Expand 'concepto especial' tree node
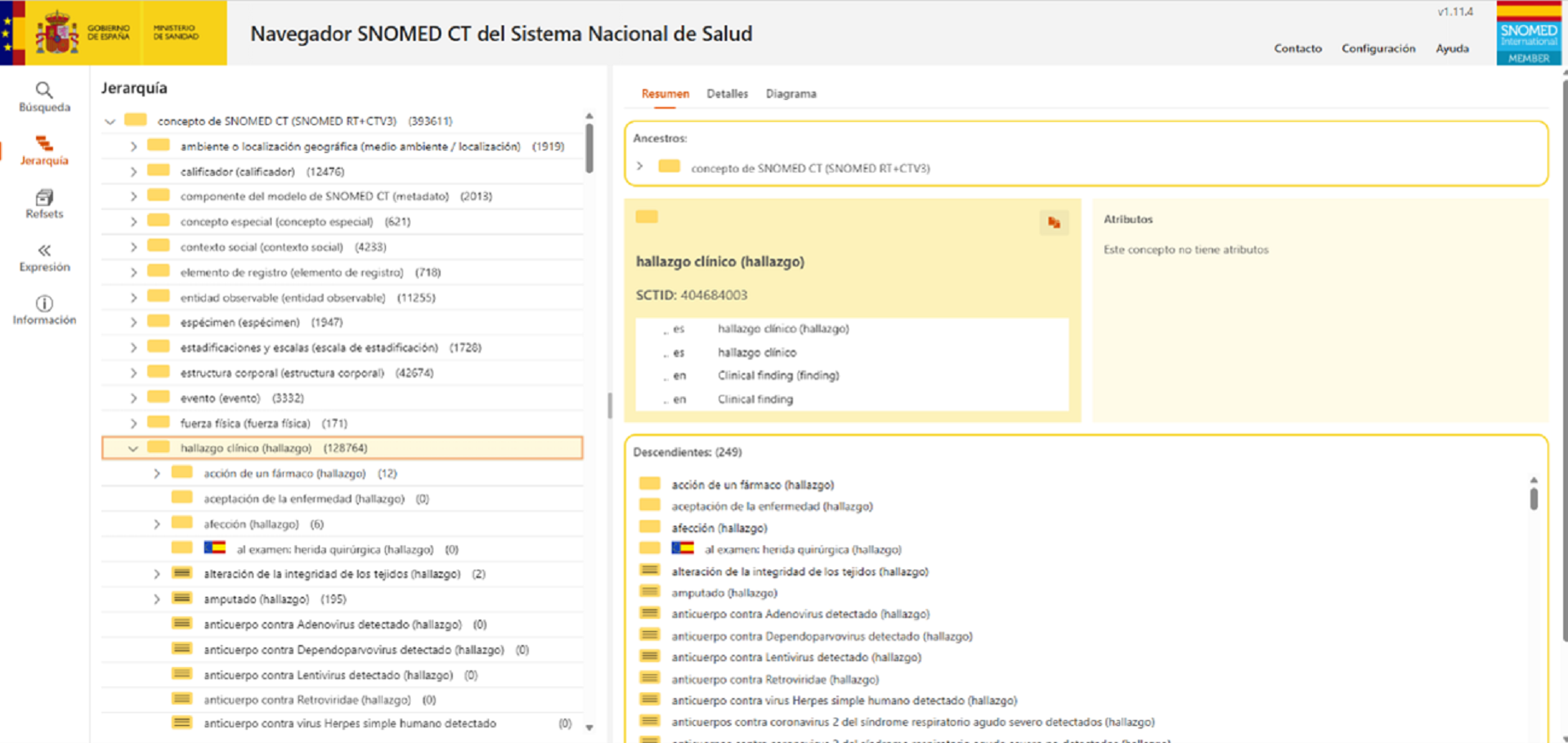 coord(133,222)
